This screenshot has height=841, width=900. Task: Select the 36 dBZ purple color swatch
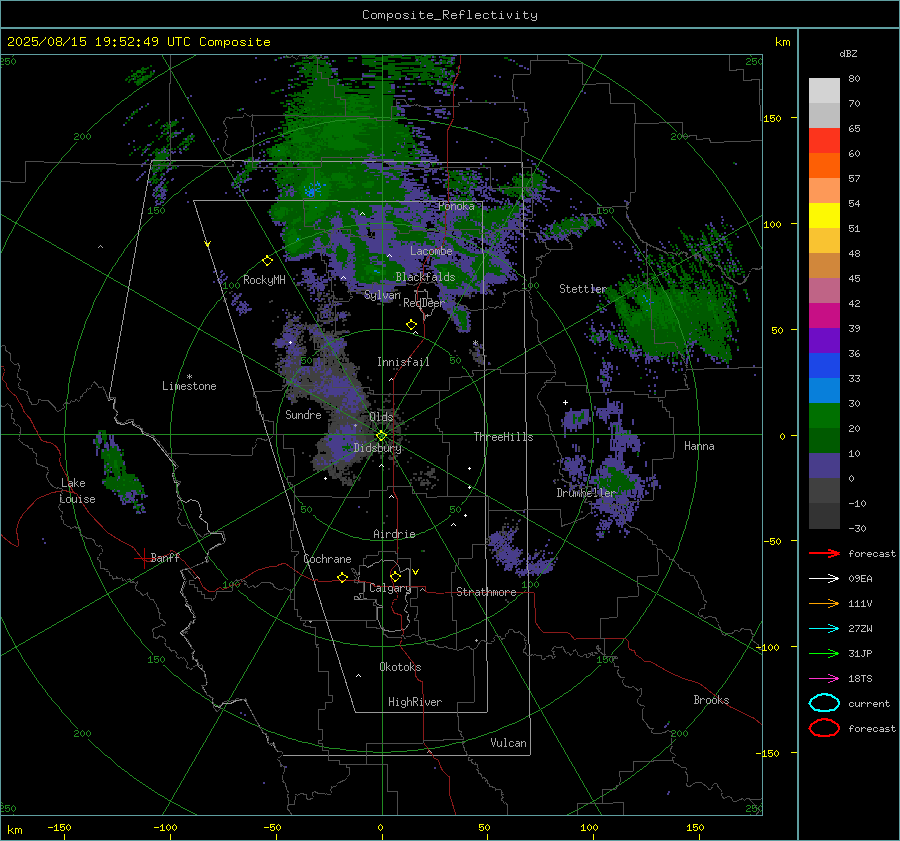(824, 340)
